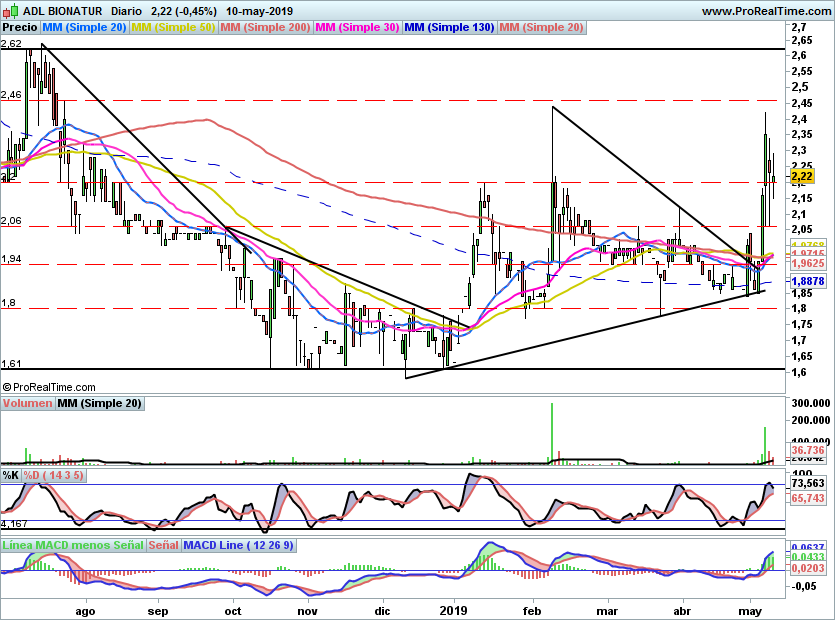The image size is (835, 620).
Task: Open the www.ProRealTime.com link
Action: coord(766,11)
